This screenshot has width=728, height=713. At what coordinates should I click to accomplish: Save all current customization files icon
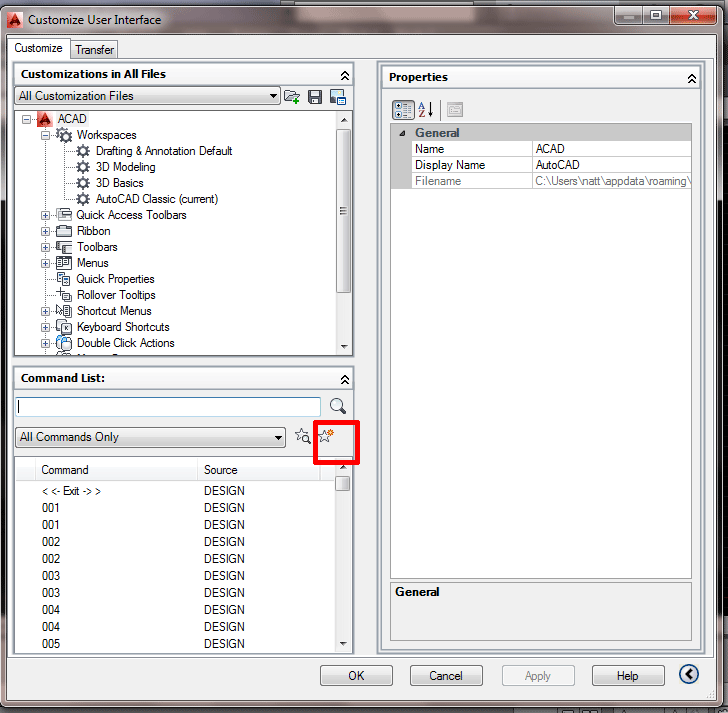point(315,97)
